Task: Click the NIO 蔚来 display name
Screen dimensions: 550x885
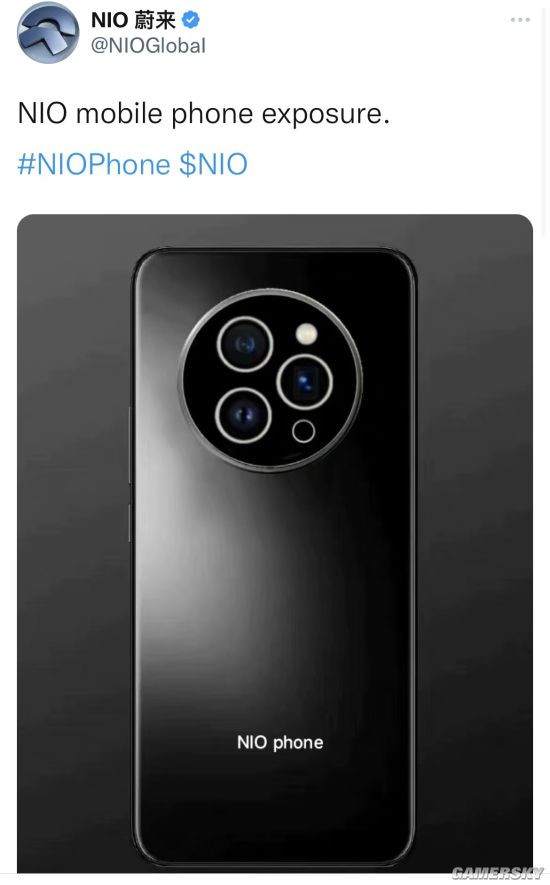Action: click(x=133, y=20)
